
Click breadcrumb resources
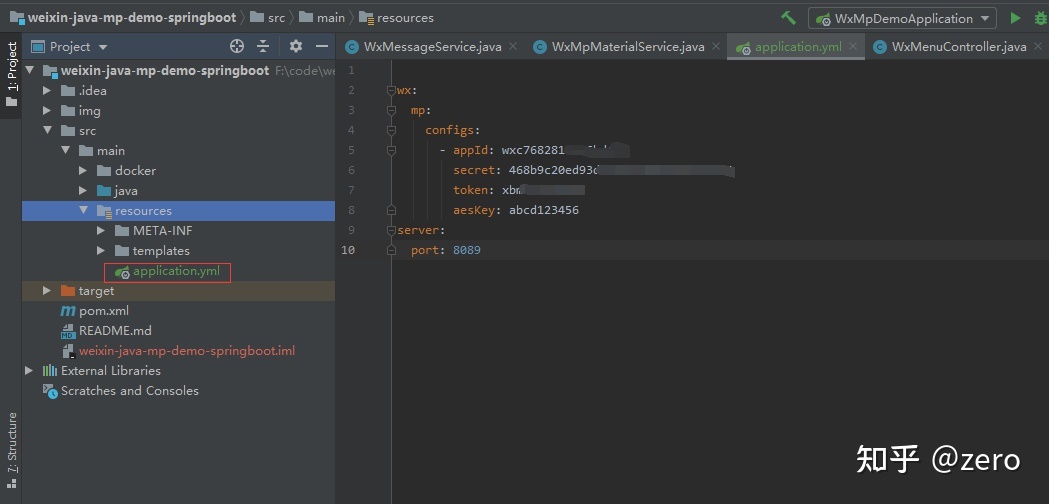coord(405,17)
